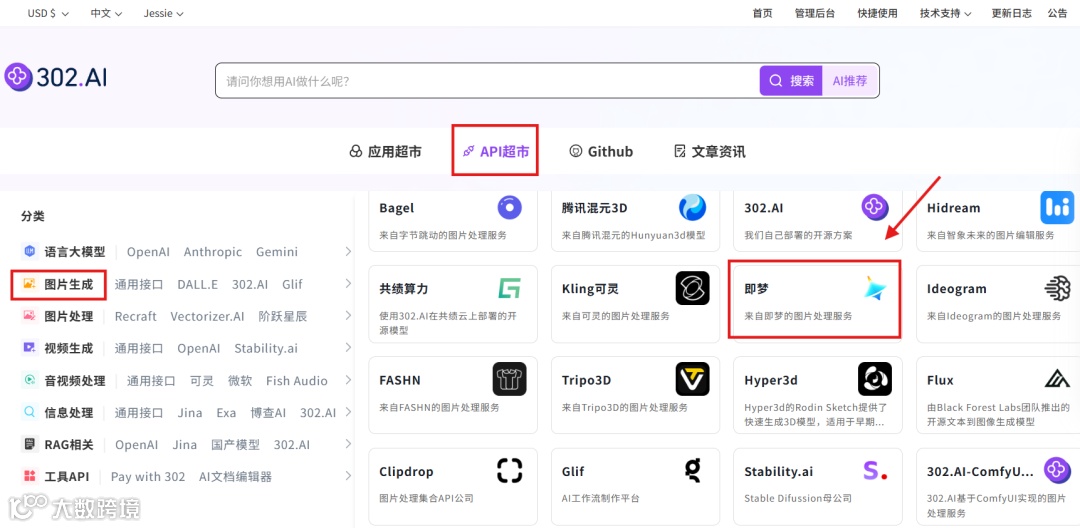
Task: Open 更新日志 link
Action: 1012,13
